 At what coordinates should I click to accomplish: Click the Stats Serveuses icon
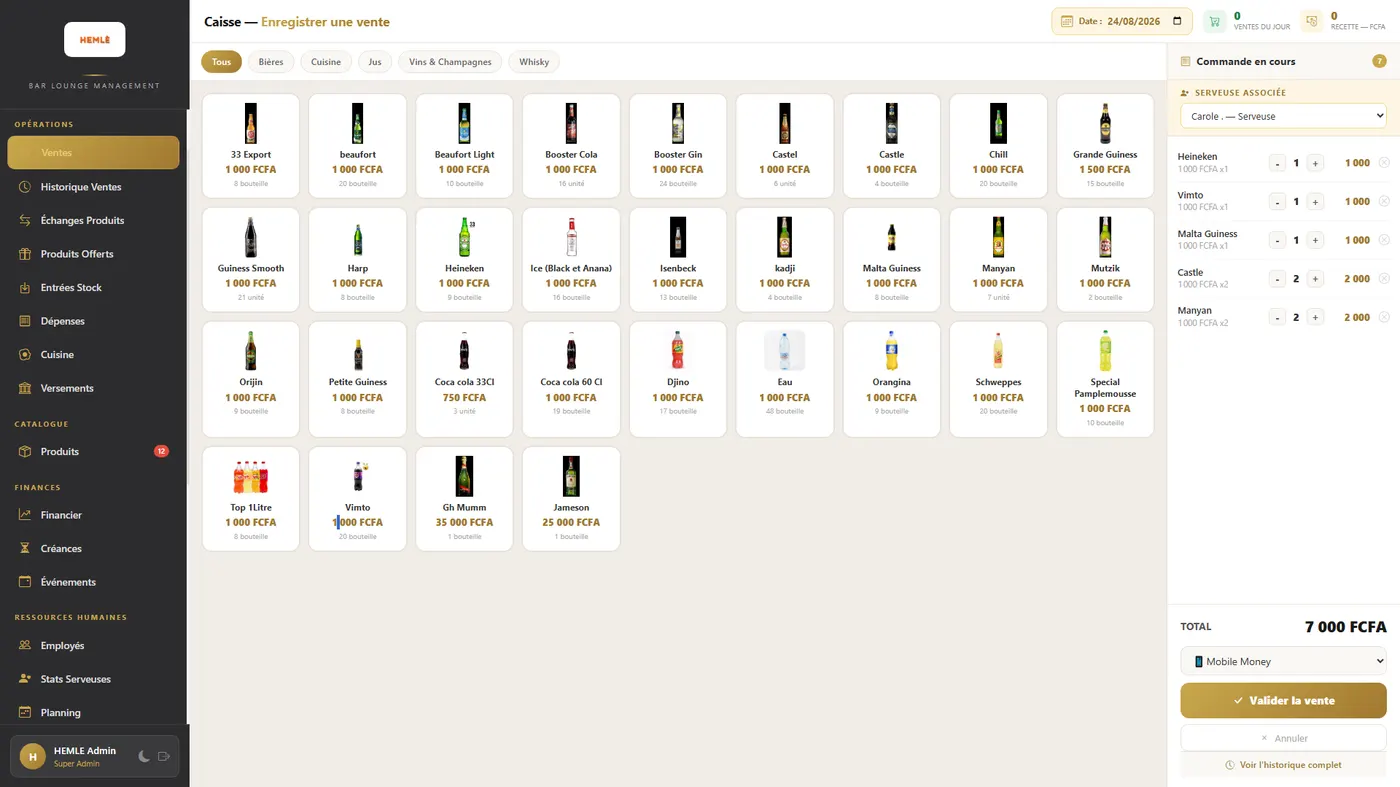pyautogui.click(x=25, y=679)
